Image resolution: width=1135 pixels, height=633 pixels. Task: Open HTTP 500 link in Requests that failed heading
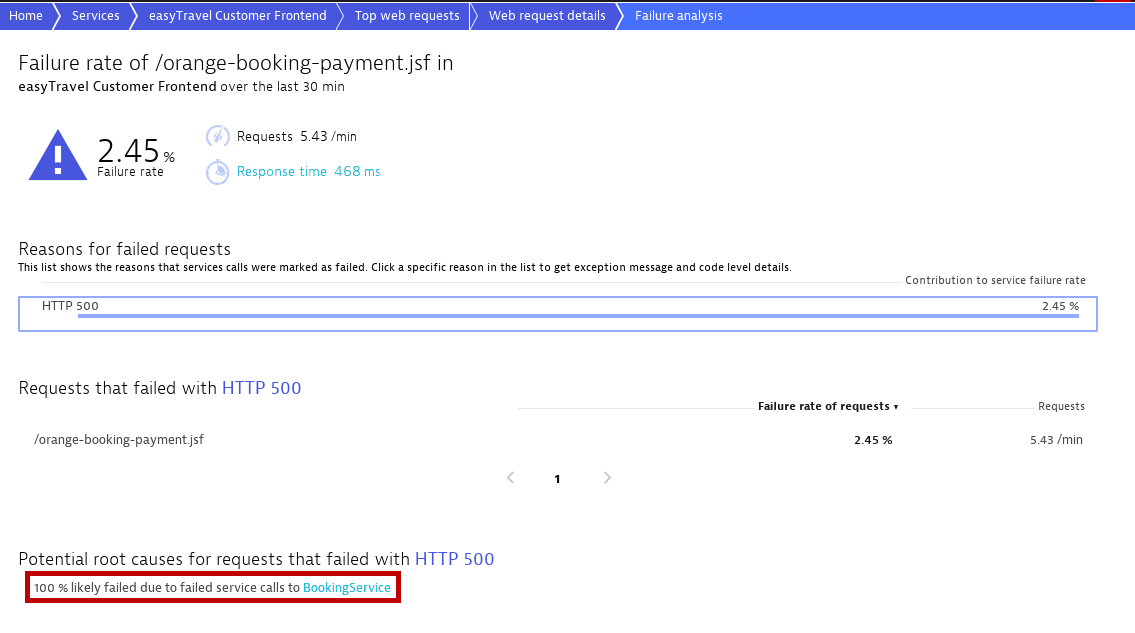(261, 388)
